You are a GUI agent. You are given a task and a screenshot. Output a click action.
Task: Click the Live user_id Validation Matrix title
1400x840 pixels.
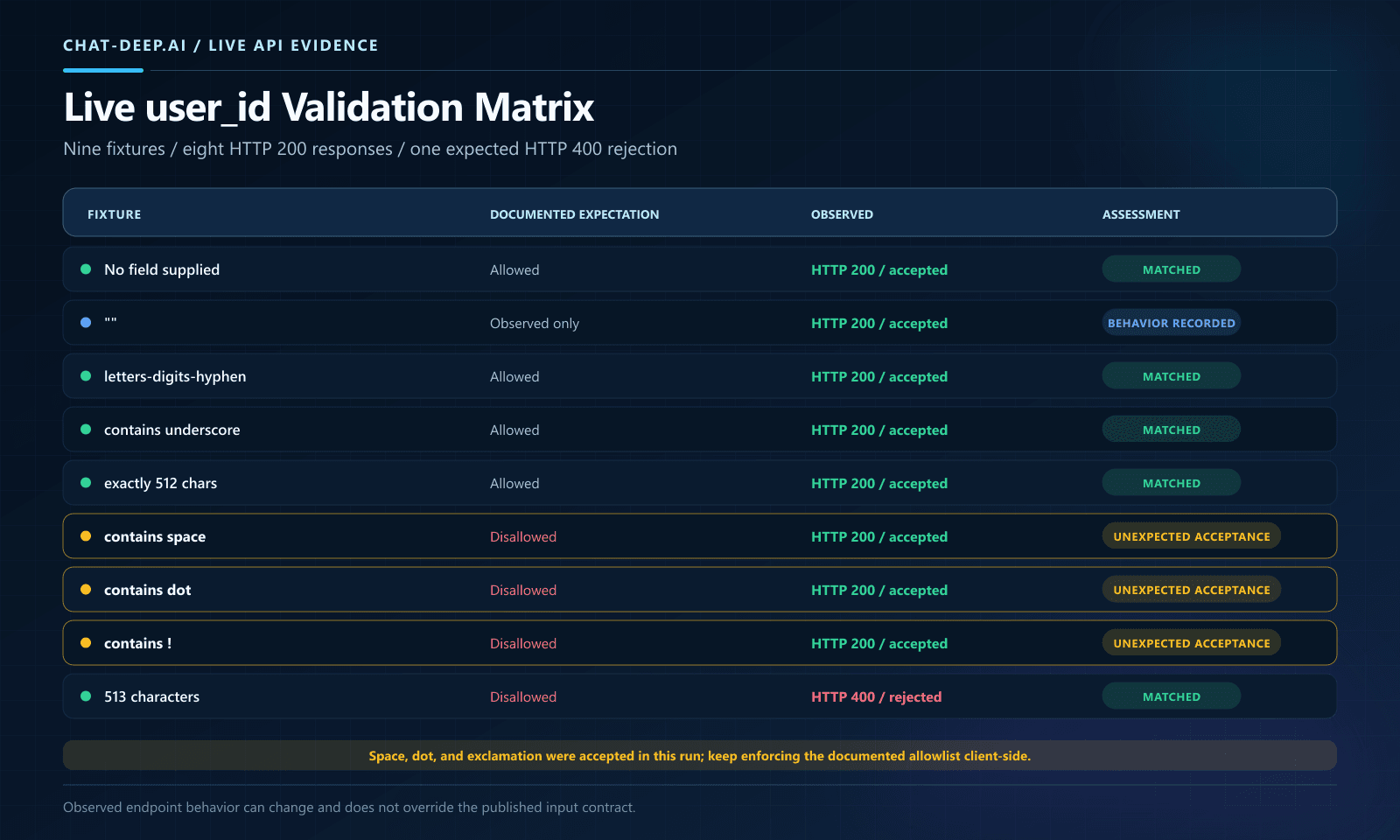(x=329, y=108)
